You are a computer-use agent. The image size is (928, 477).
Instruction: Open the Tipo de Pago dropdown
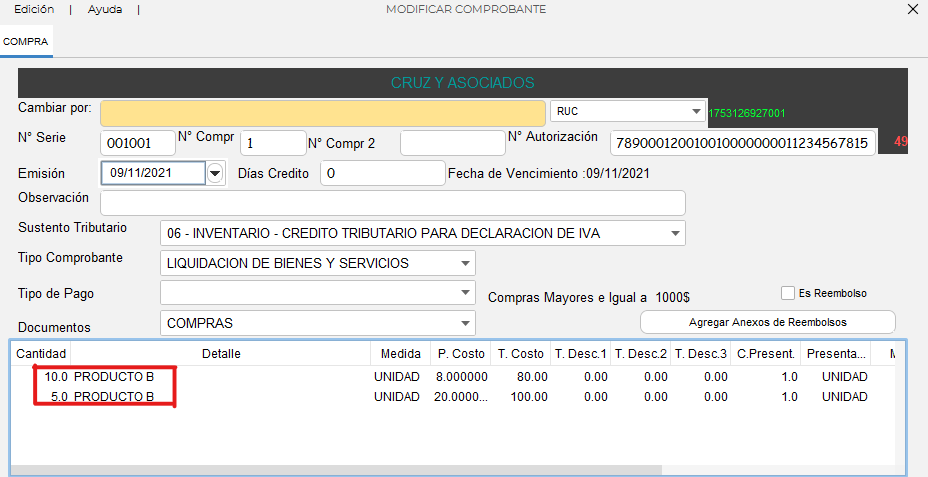(x=464, y=293)
